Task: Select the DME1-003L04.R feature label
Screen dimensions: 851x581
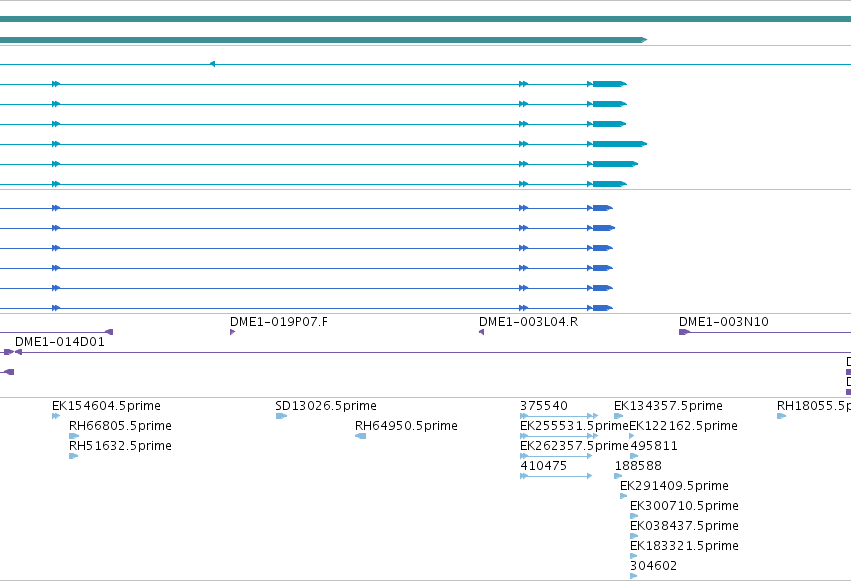Action: point(529,322)
